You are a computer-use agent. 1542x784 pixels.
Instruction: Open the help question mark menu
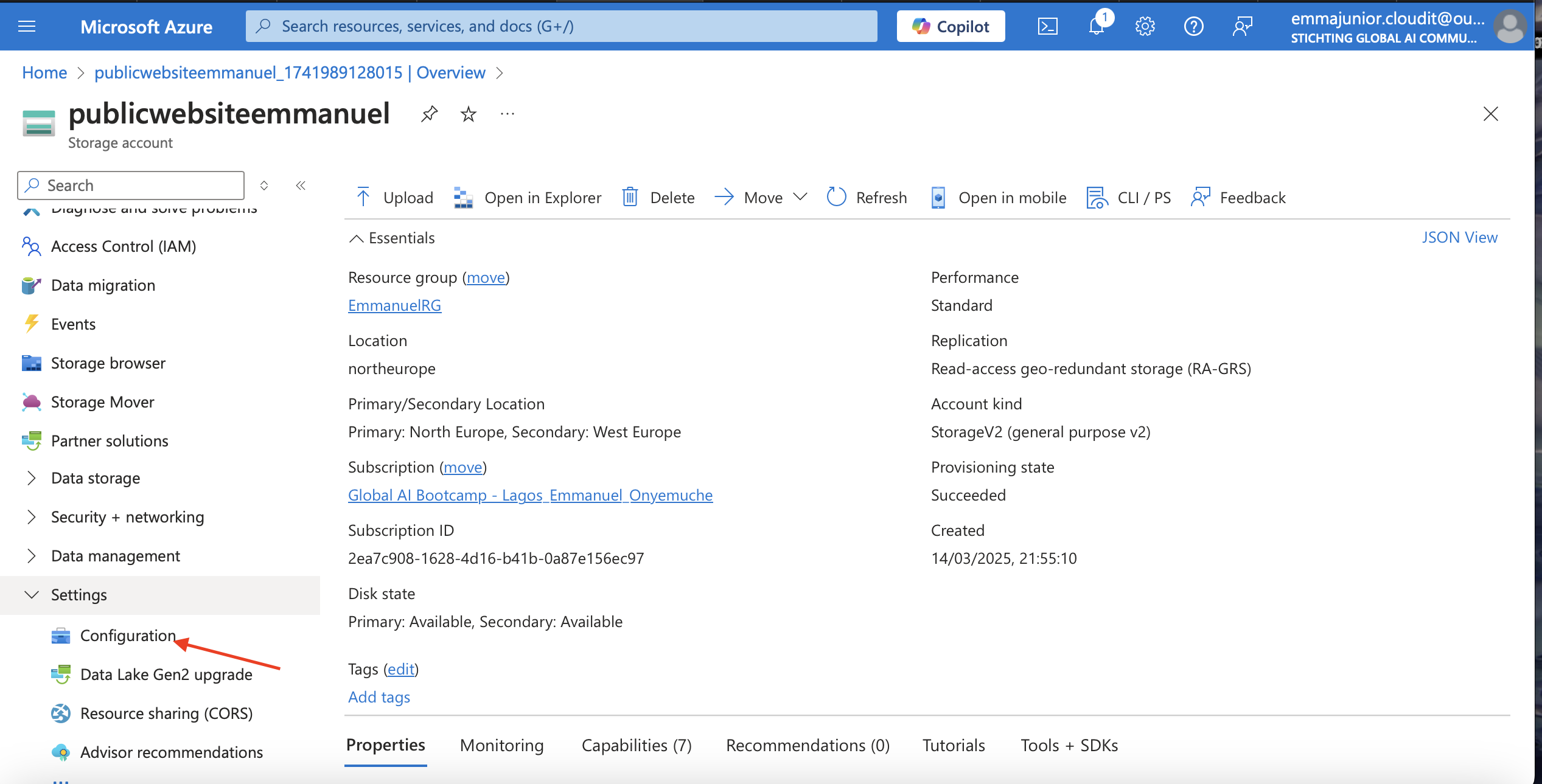coord(1194,26)
